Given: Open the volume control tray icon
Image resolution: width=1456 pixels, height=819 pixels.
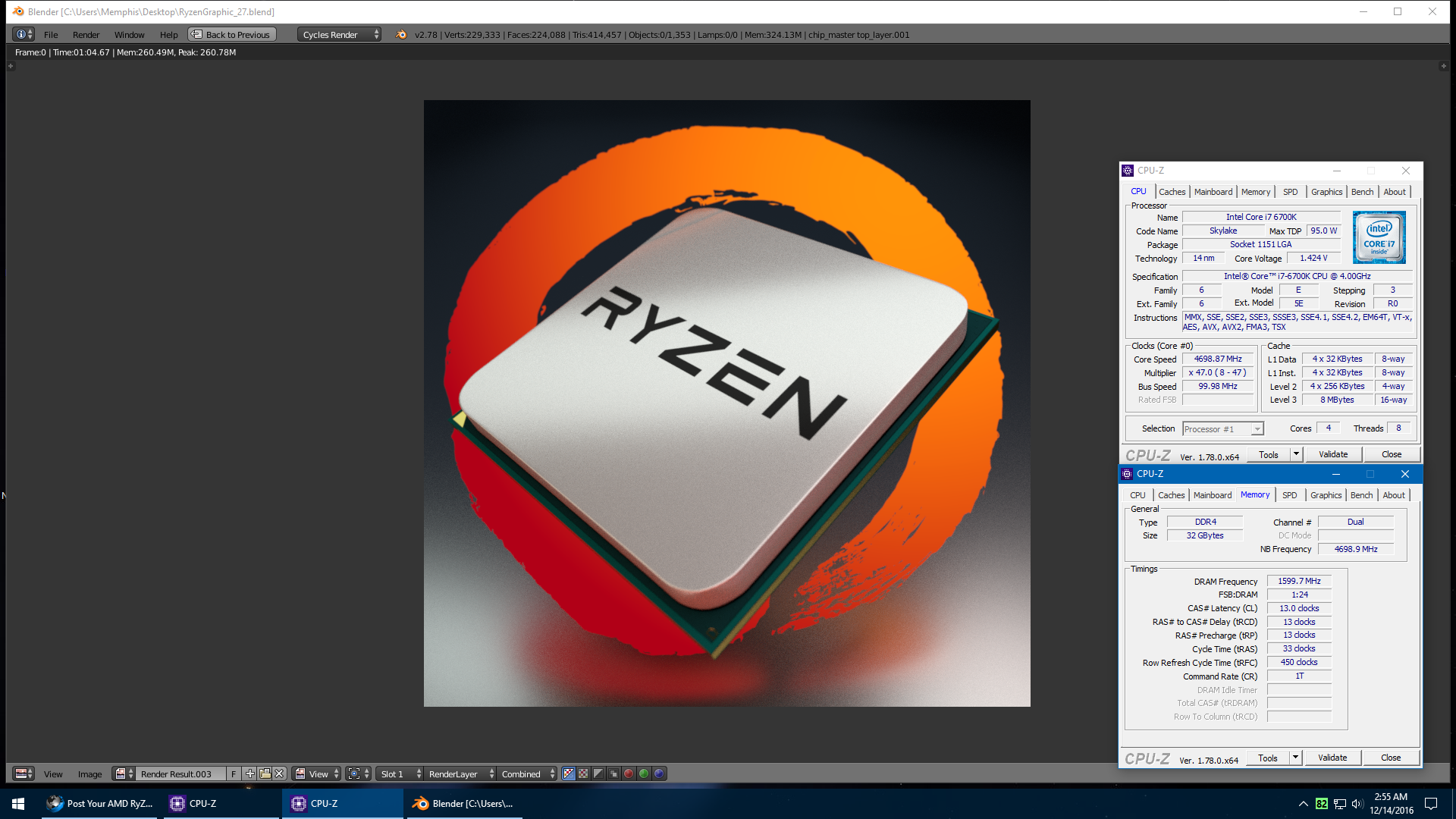Looking at the screenshot, I should (x=1357, y=804).
